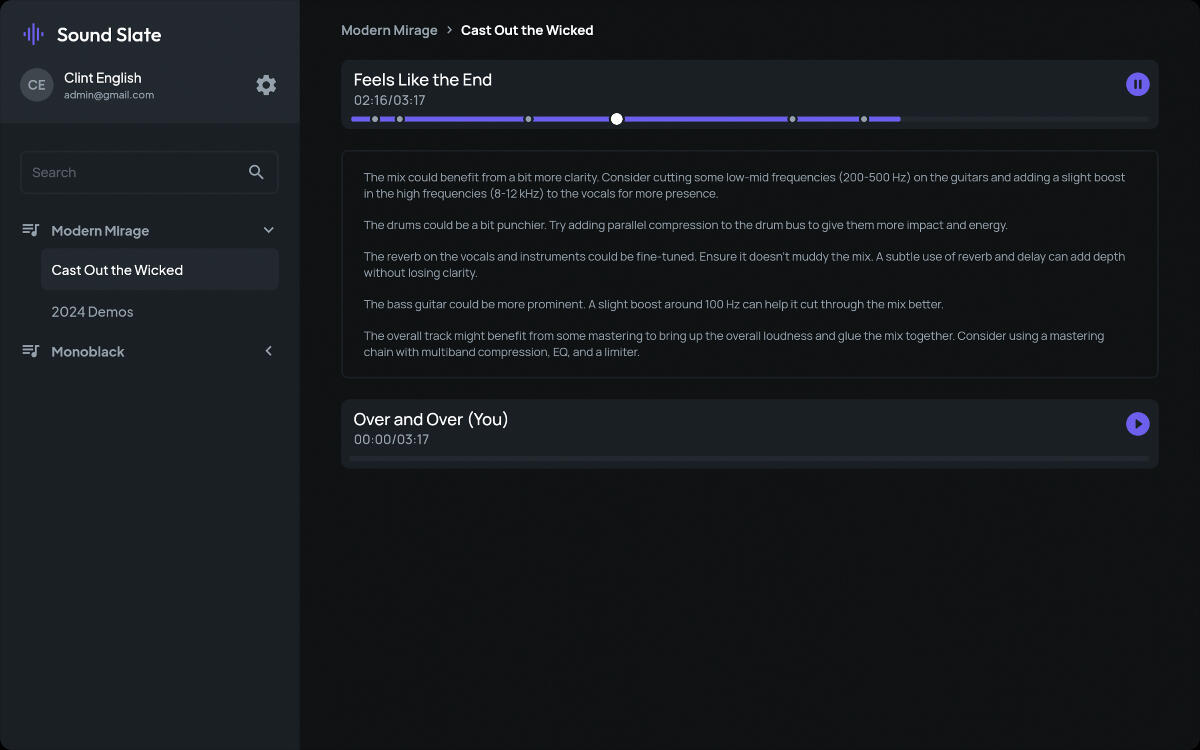This screenshot has height=750, width=1200.
Task: Click the comment about reverb on vocals
Action: tap(745, 265)
